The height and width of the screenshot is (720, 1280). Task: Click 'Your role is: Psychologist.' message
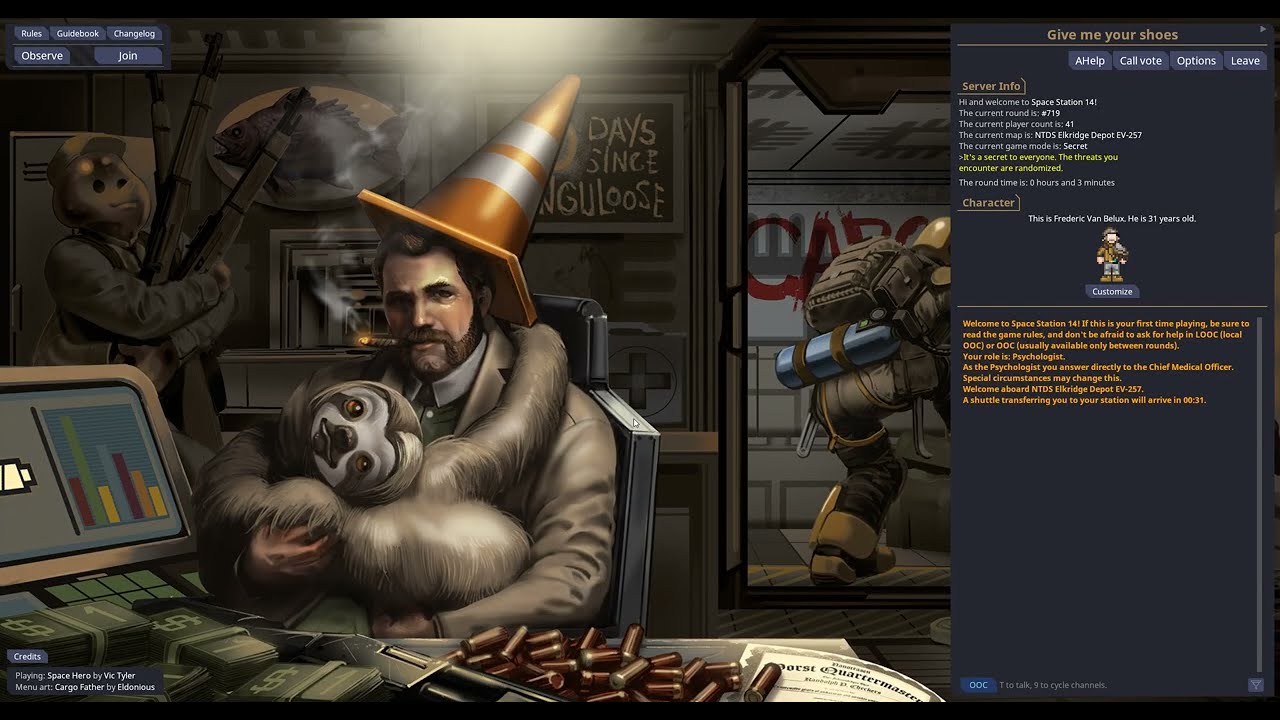tap(1014, 356)
